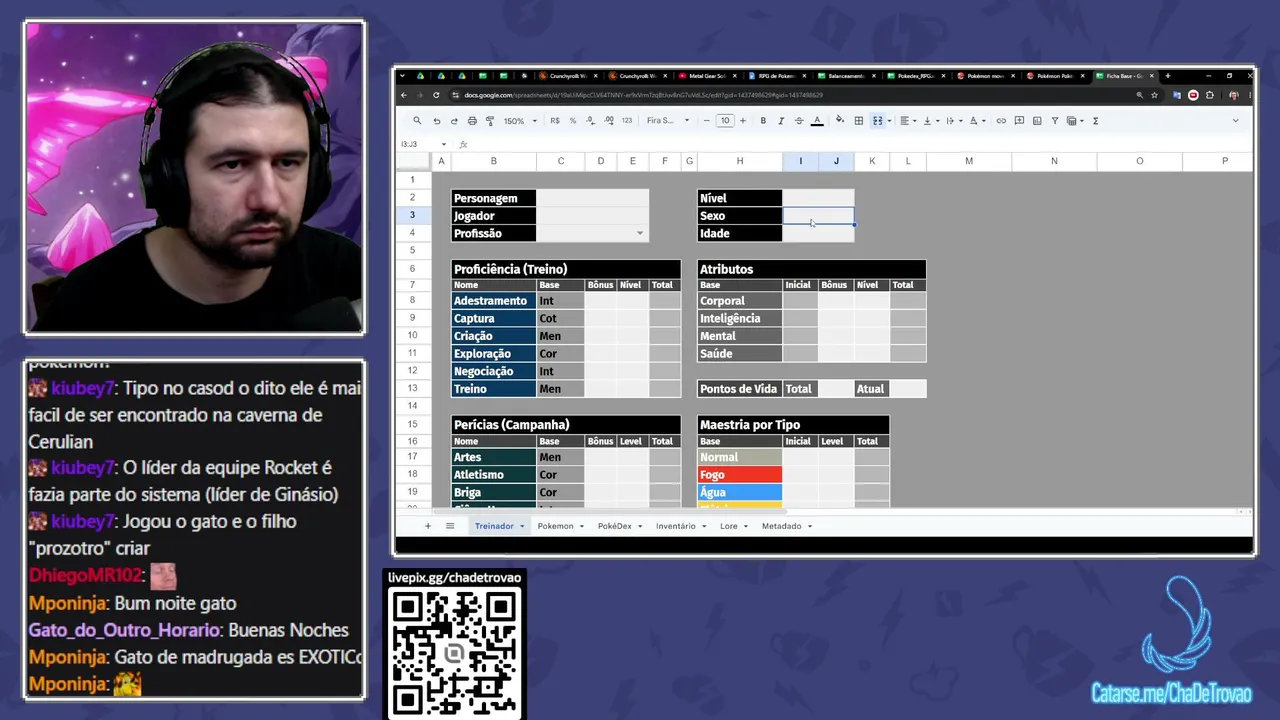Collapse the toolbar with the chevron arrow
Image resolution: width=1280 pixels, height=720 pixels.
1235,121
